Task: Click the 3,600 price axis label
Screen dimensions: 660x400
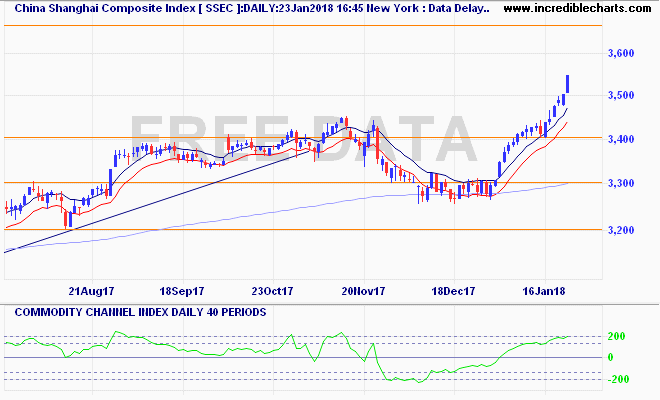Action: coord(621,53)
